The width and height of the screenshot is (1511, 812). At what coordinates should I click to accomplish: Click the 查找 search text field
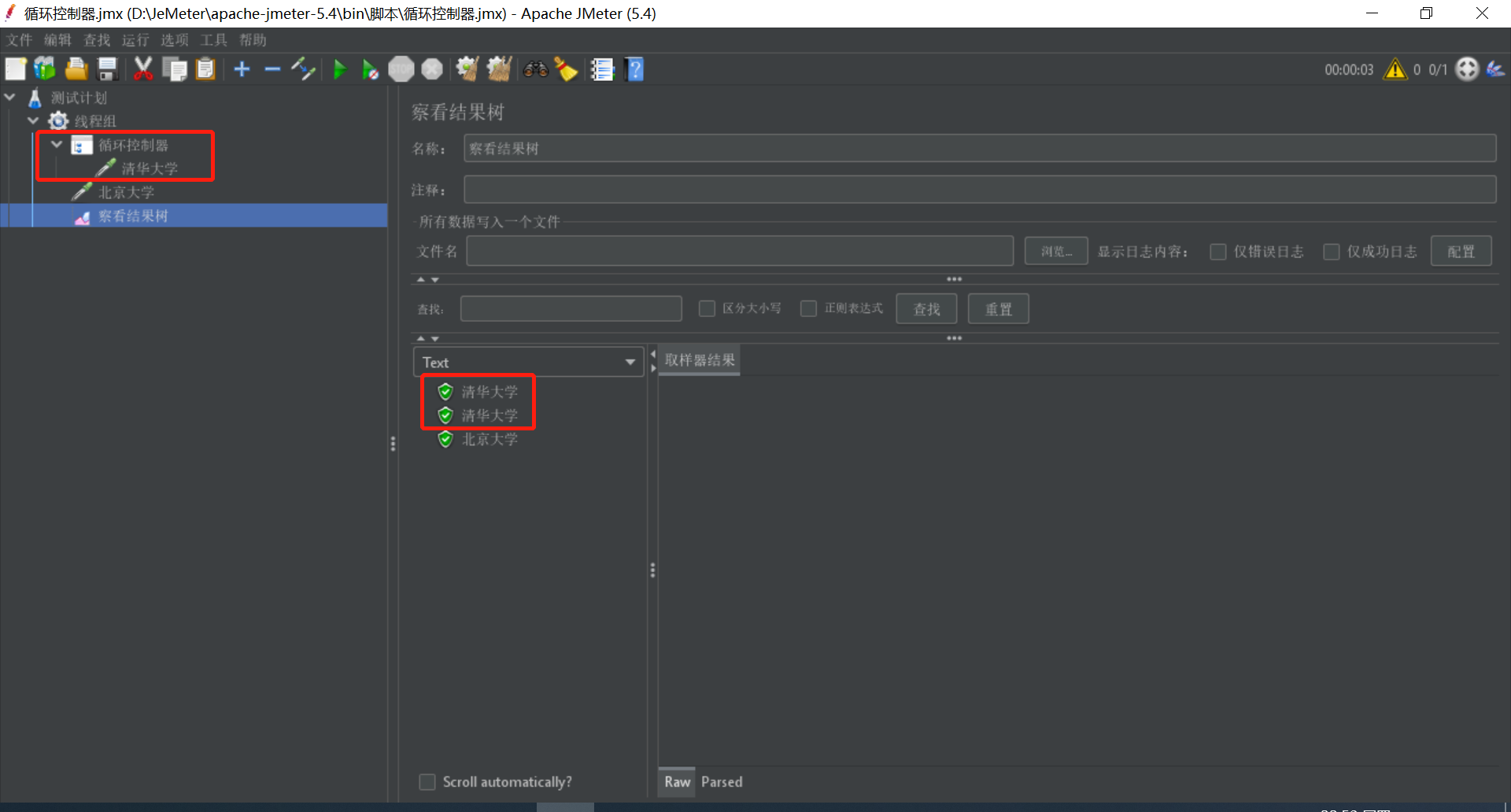pos(571,308)
